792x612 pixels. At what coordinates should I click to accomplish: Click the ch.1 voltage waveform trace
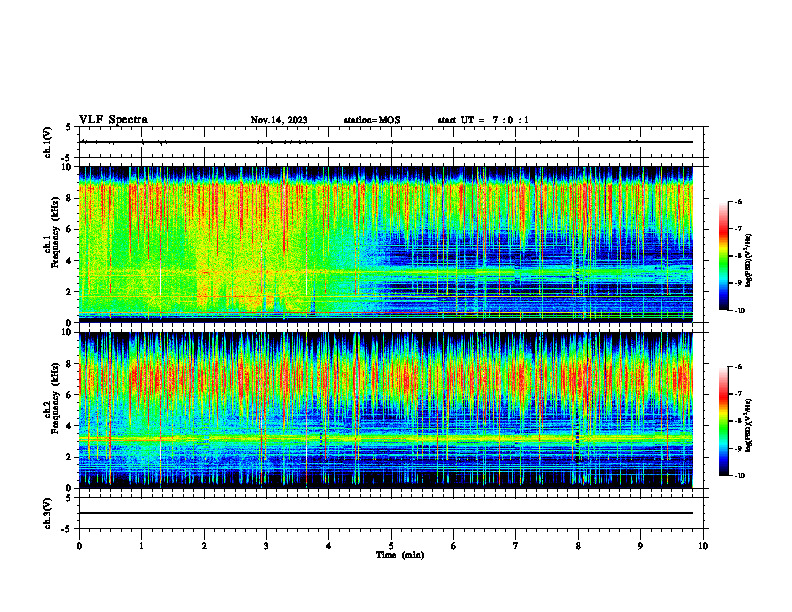pos(386,142)
